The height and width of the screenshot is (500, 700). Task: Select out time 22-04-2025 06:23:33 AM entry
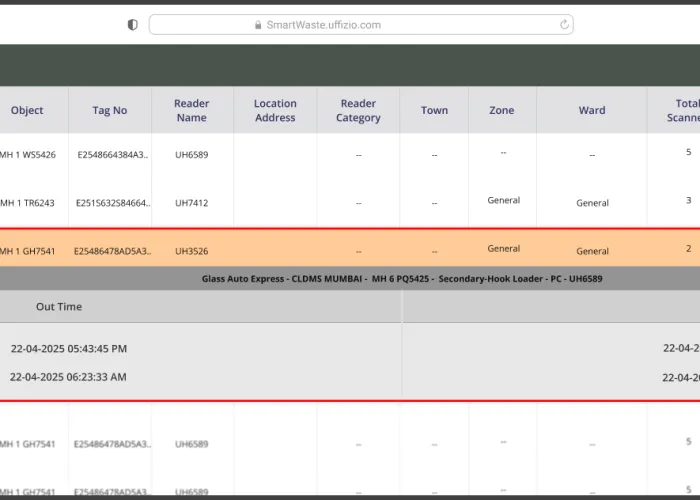coord(68,377)
